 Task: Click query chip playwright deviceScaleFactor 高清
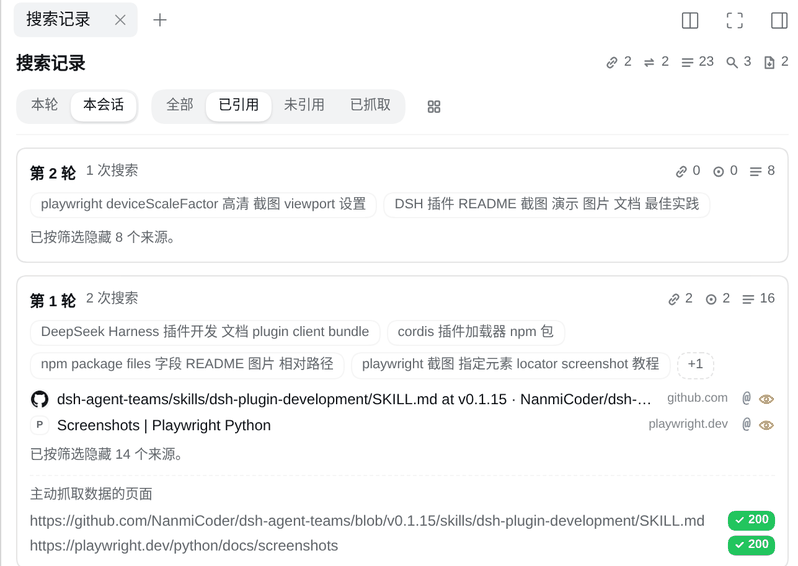(203, 204)
